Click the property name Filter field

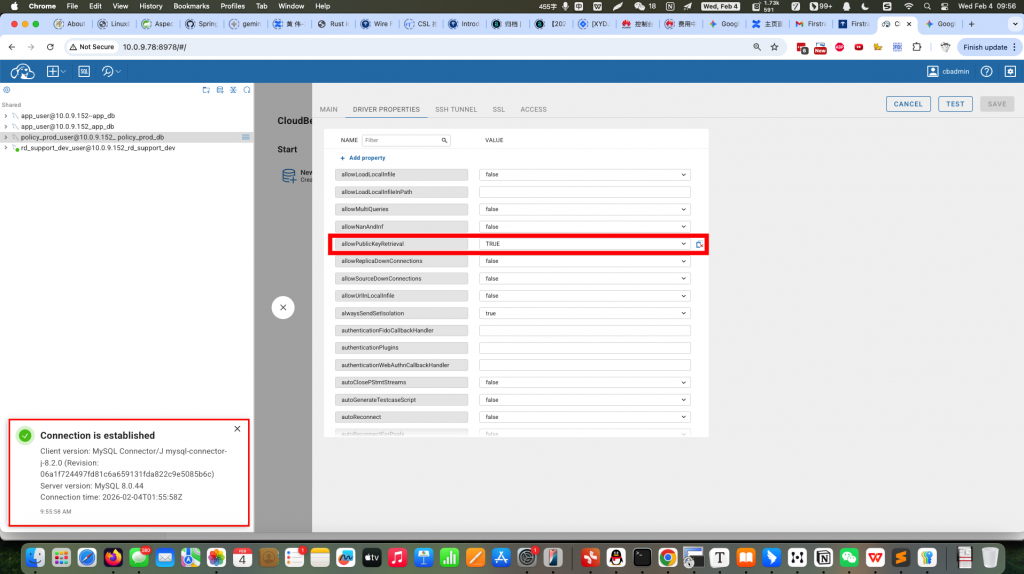pos(402,141)
